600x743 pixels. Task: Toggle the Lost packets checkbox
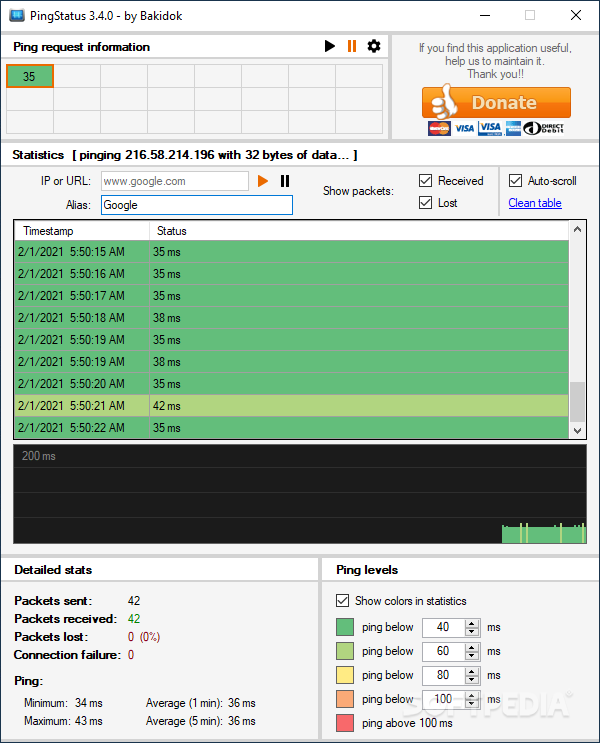(426, 203)
